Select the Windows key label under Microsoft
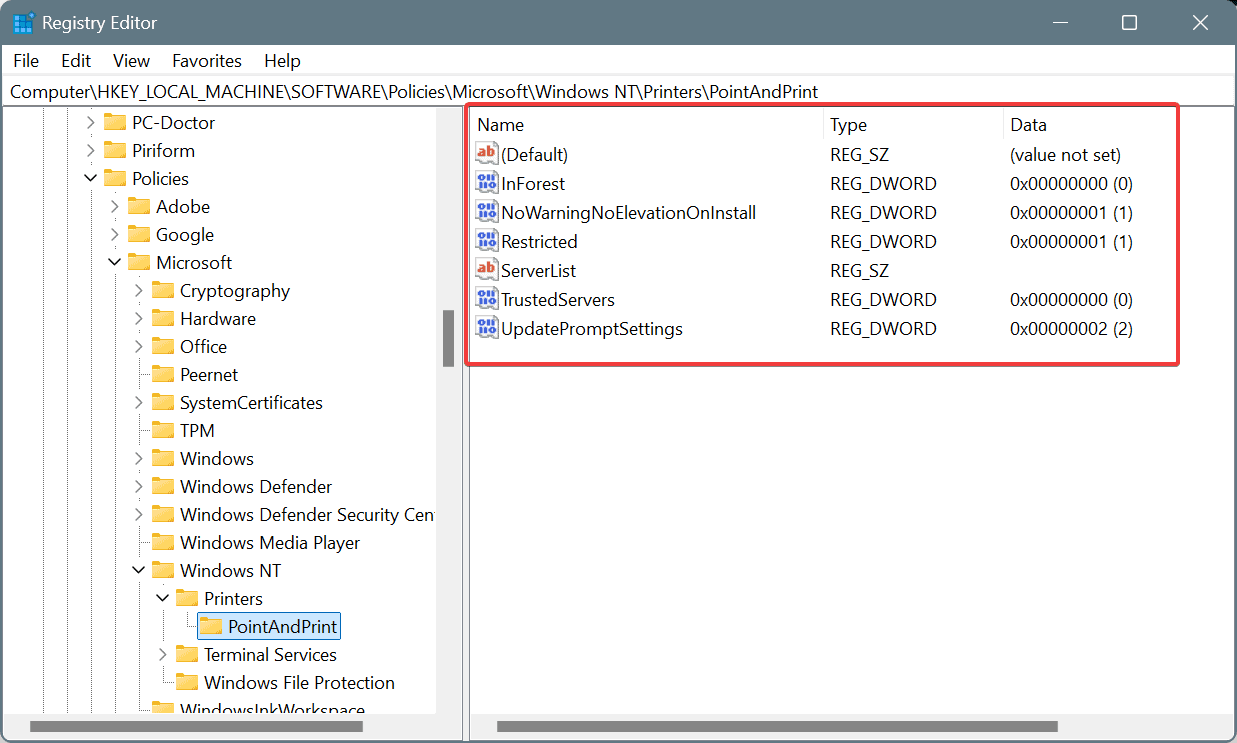 coord(217,459)
